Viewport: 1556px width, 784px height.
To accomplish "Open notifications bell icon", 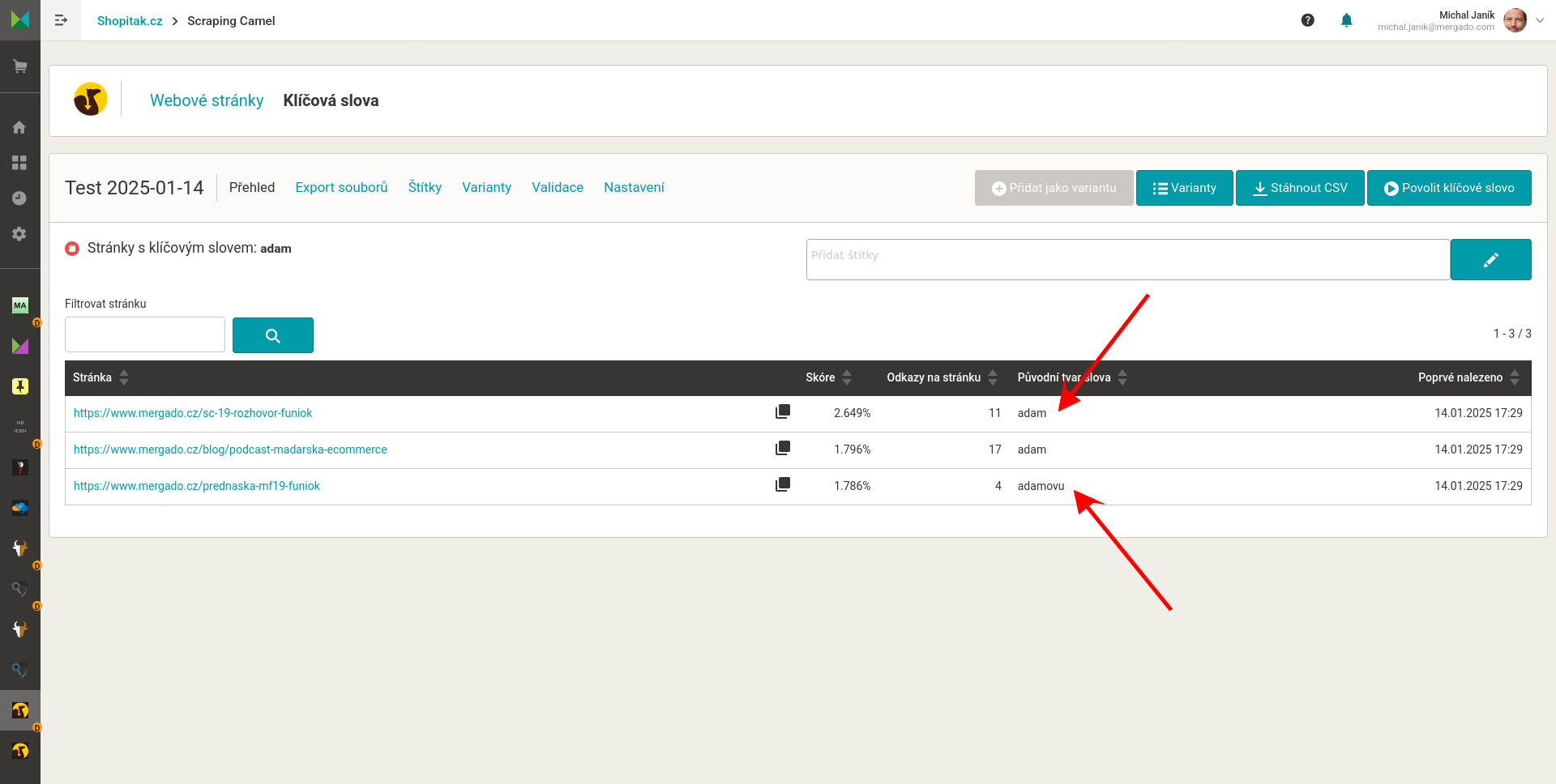I will (x=1346, y=20).
